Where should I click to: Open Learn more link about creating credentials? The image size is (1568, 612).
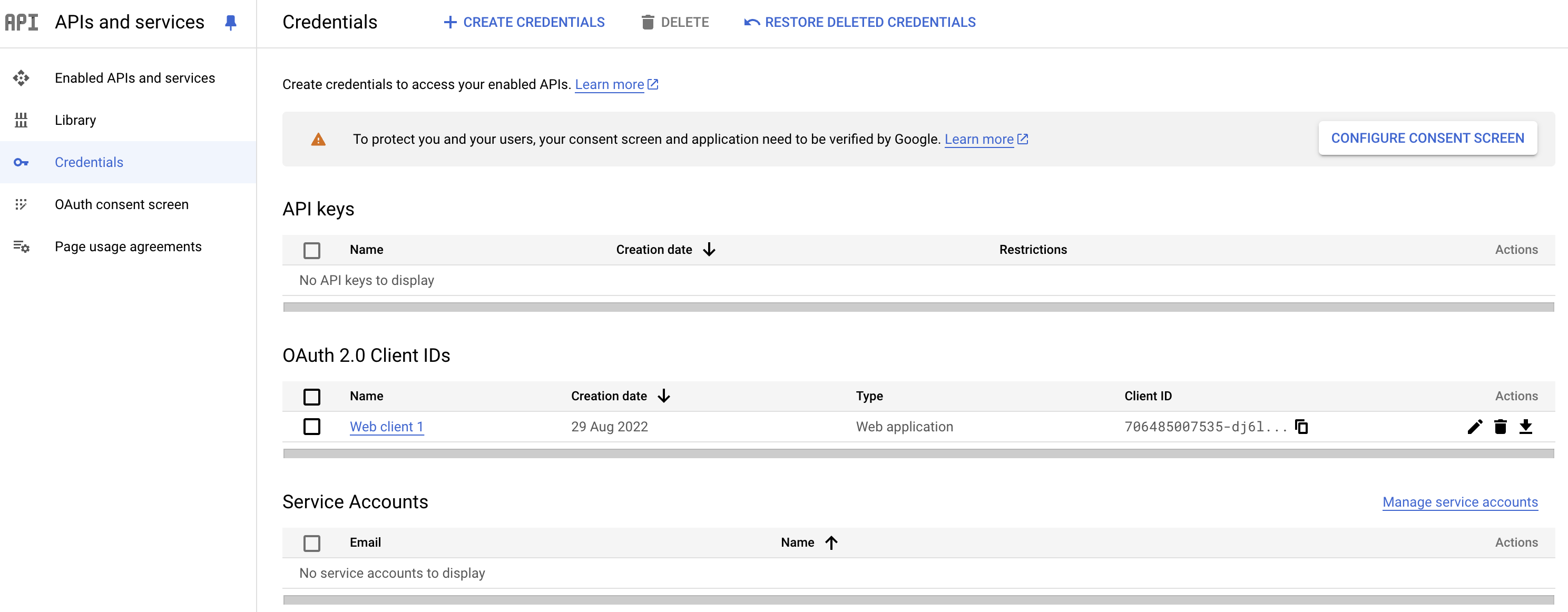609,85
